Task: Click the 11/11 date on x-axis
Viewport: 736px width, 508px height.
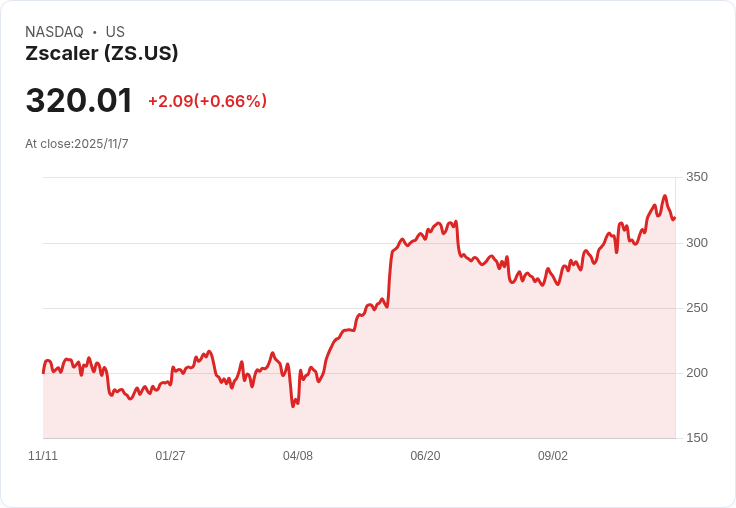Action: pos(43,456)
